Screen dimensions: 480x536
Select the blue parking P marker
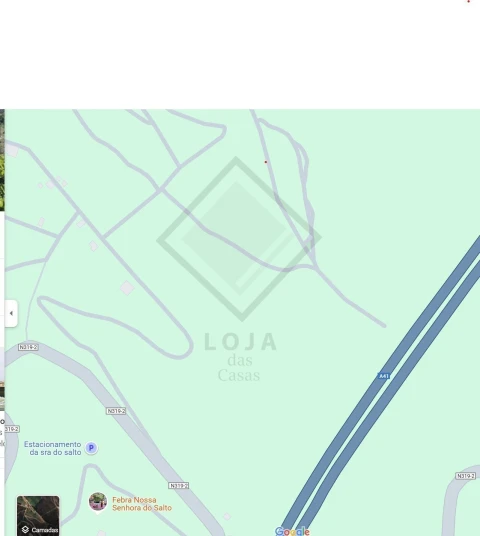[x=91, y=448]
